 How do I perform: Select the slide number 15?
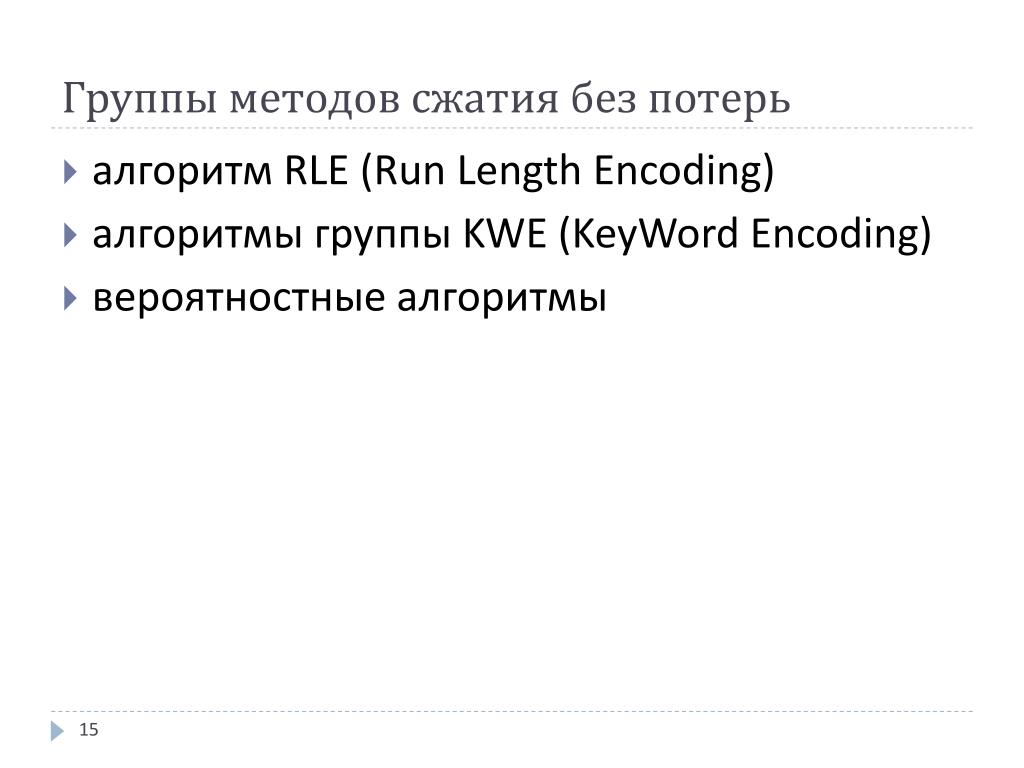(x=89, y=729)
